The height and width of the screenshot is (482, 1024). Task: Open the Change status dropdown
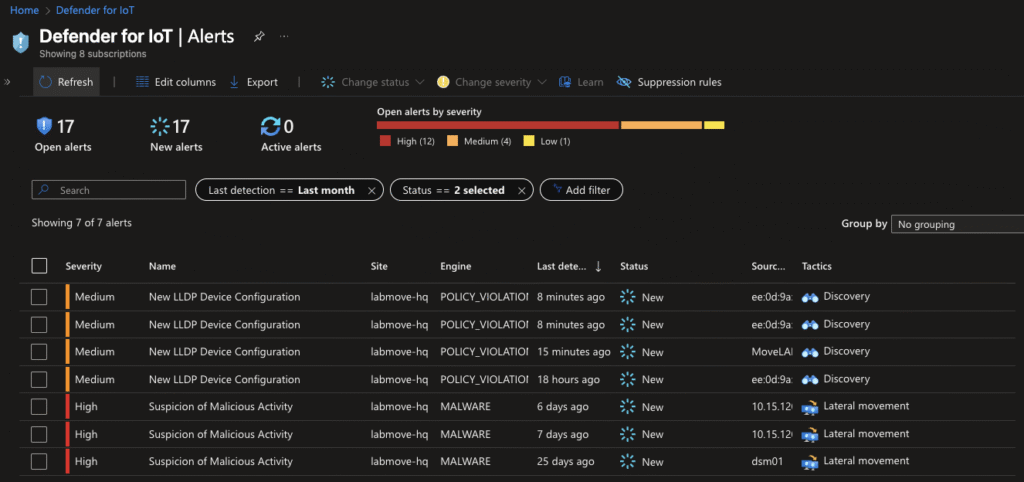click(x=373, y=82)
